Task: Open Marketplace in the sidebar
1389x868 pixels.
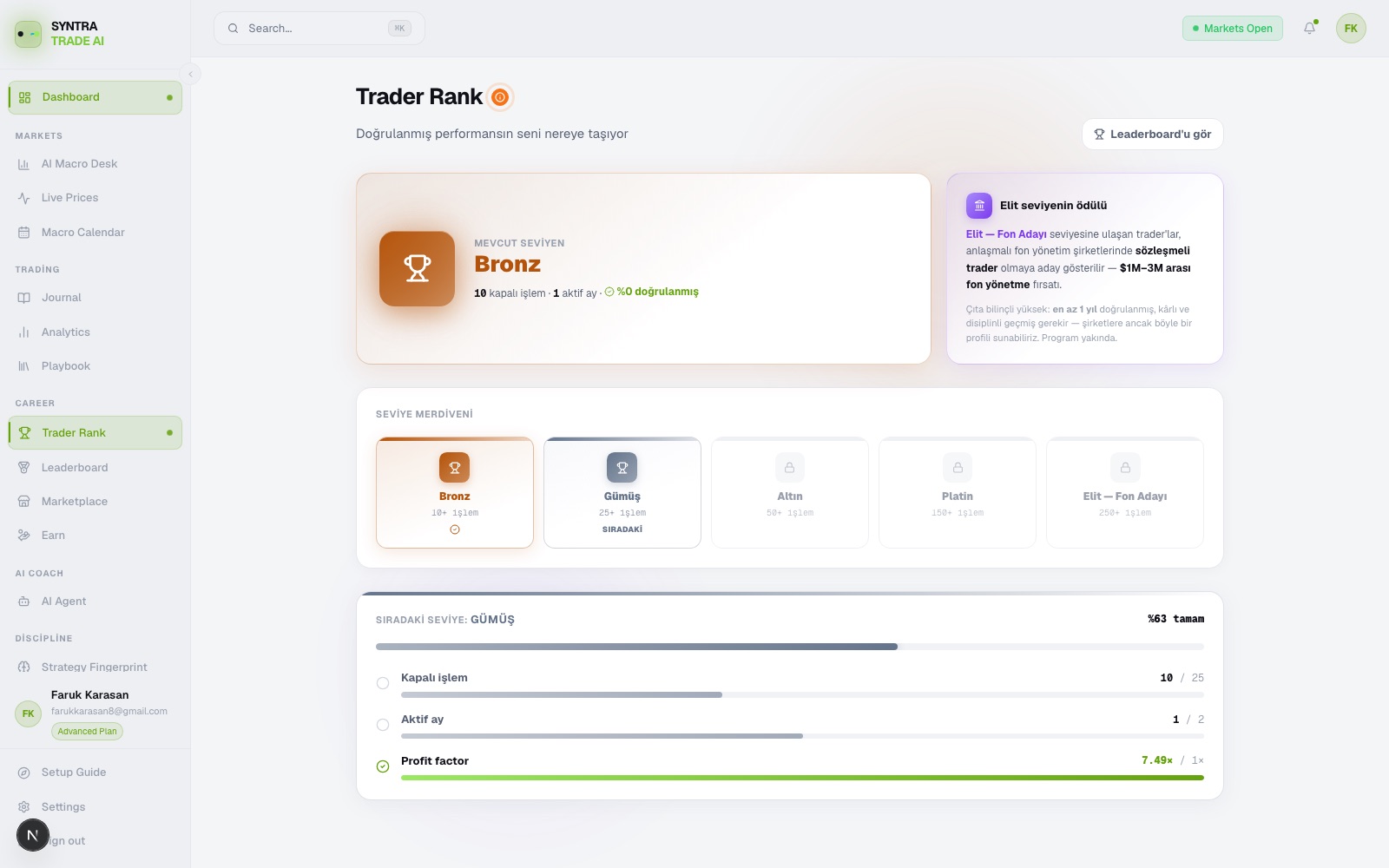Action: 95,502
